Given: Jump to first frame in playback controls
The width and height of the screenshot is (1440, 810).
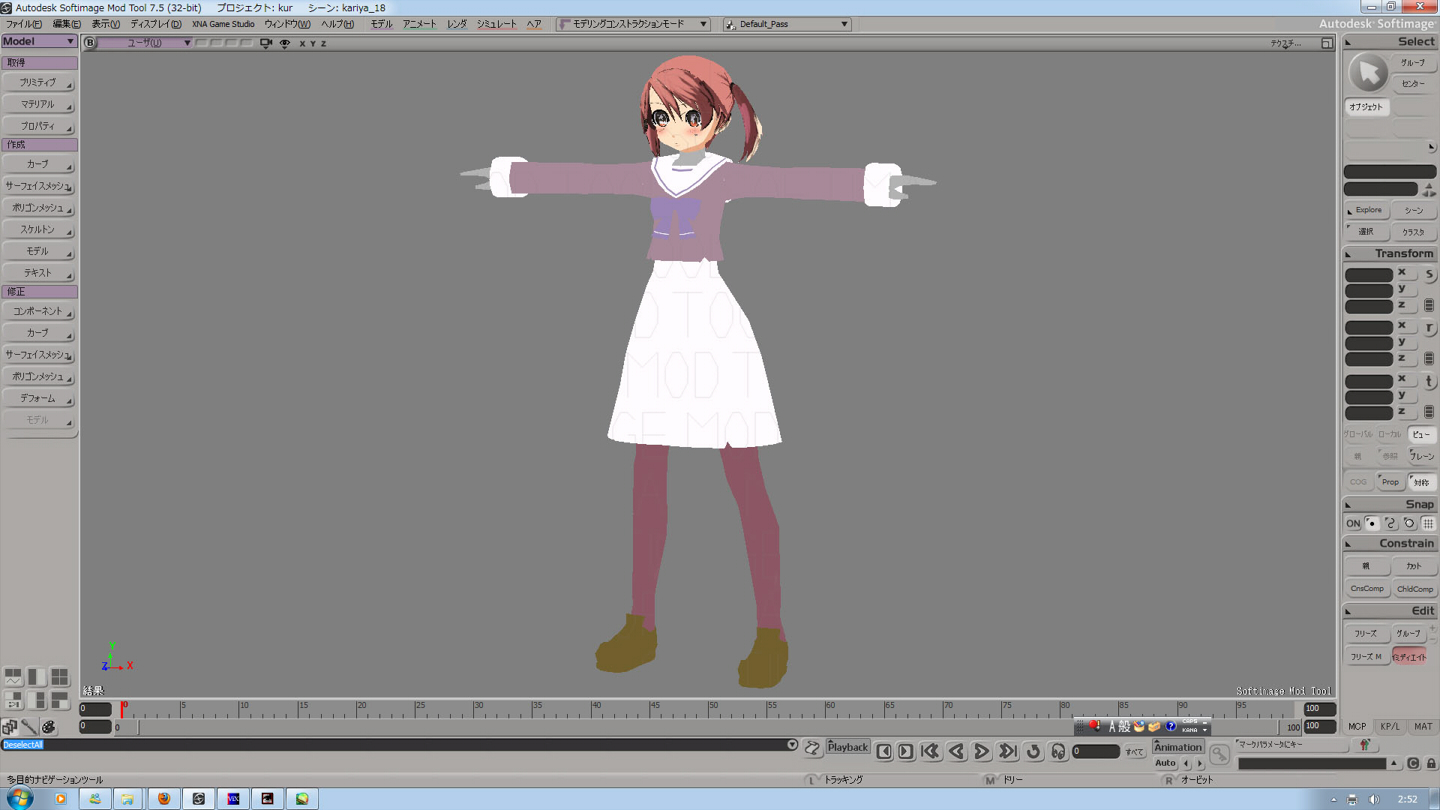Looking at the screenshot, I should [930, 751].
